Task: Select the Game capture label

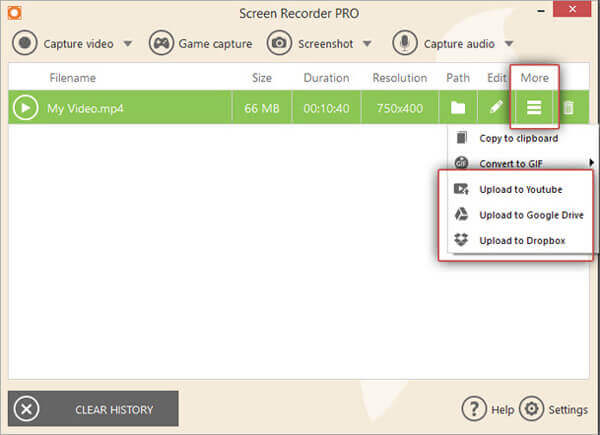Action: click(x=215, y=44)
